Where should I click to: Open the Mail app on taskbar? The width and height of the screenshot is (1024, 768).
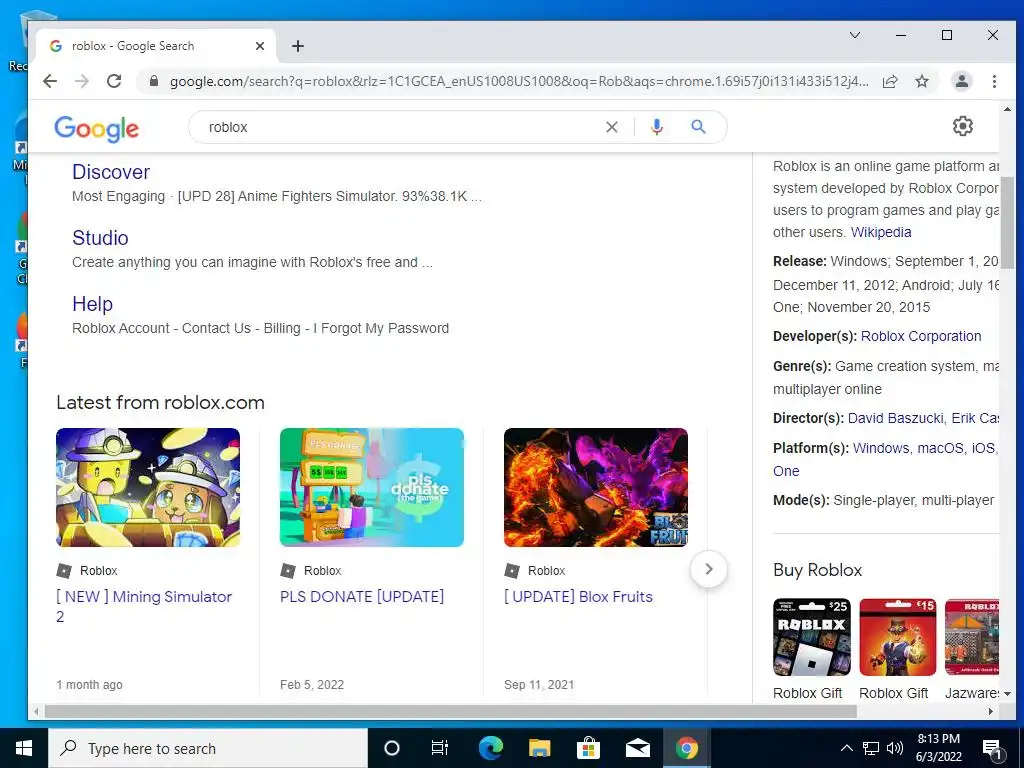click(637, 748)
